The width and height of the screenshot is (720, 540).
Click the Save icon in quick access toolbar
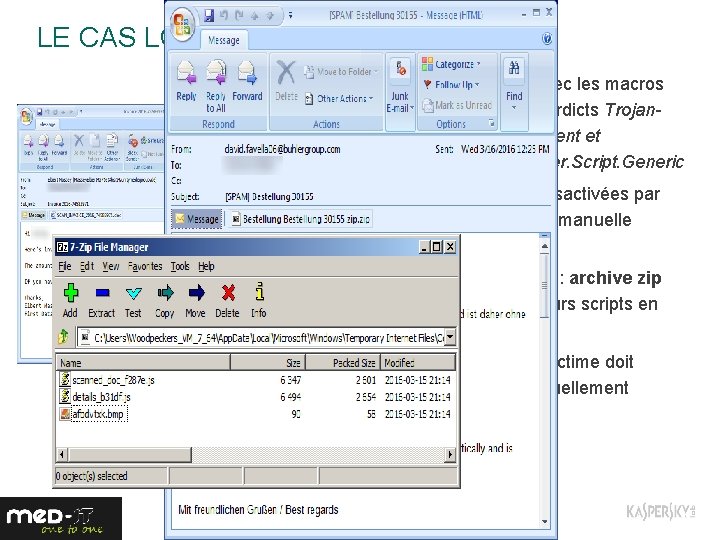tap(209, 16)
